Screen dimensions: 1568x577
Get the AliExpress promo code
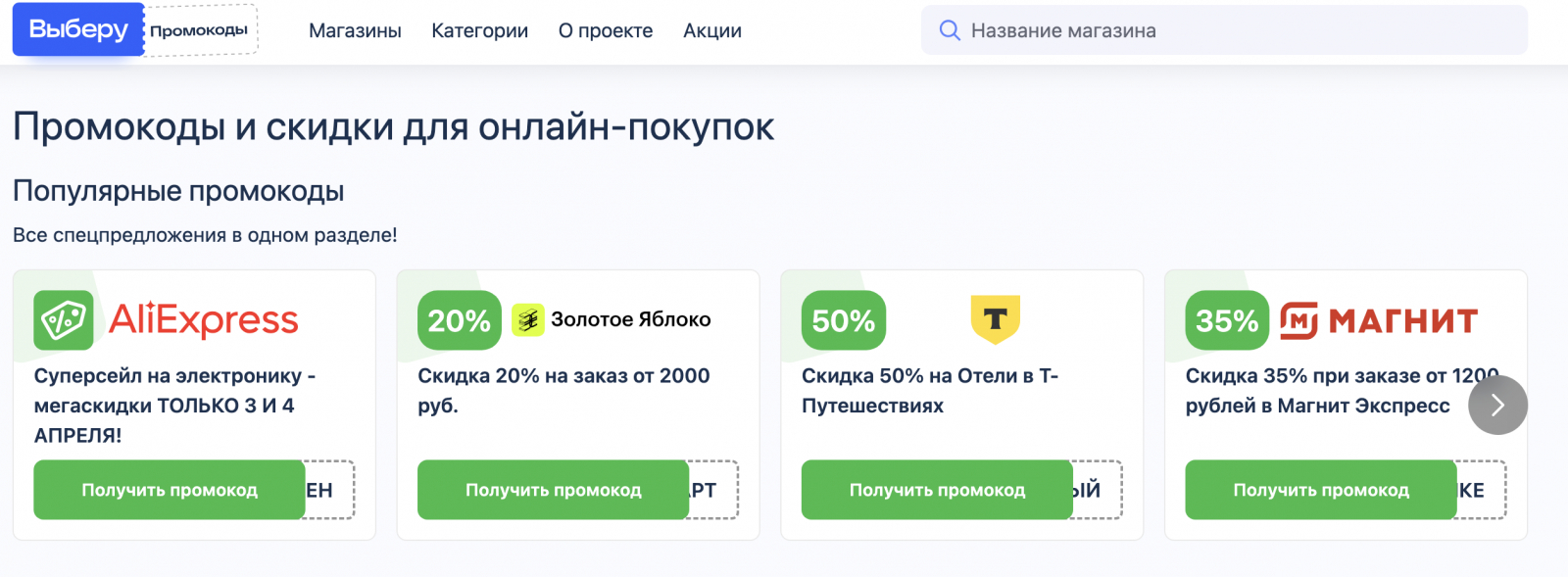[170, 490]
